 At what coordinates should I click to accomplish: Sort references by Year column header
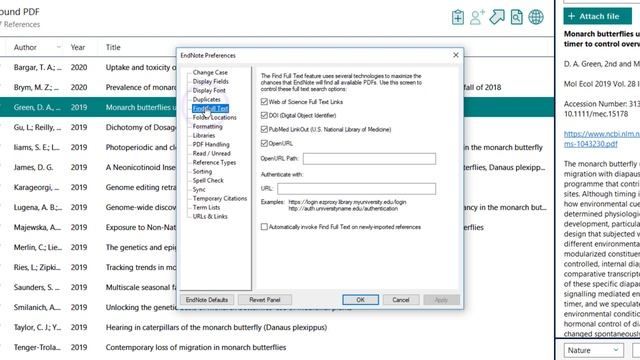[78, 47]
